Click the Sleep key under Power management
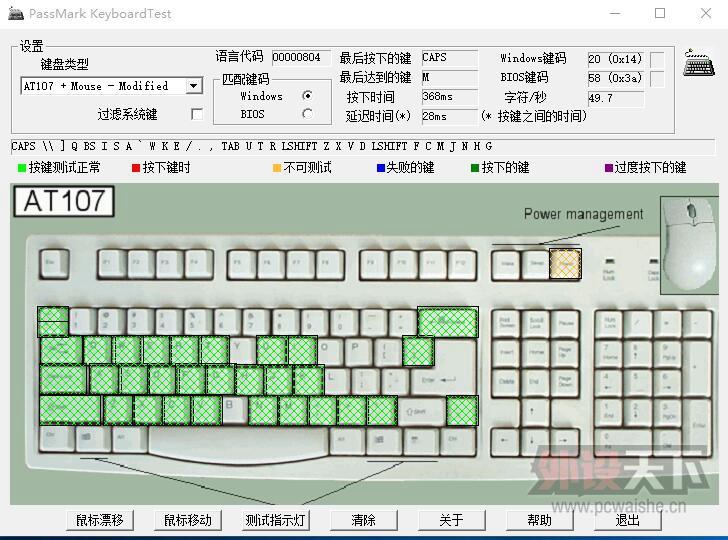Viewport: 728px width, 540px height. coord(536,265)
